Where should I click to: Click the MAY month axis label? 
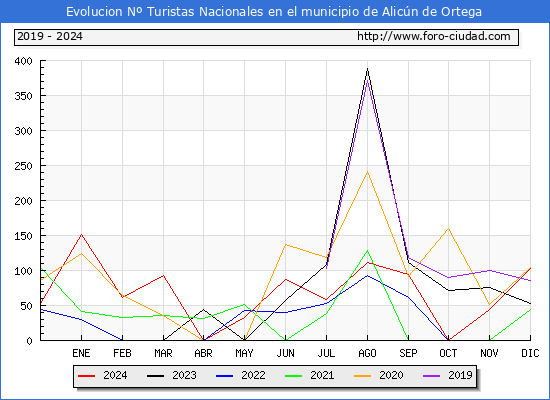[x=244, y=353]
